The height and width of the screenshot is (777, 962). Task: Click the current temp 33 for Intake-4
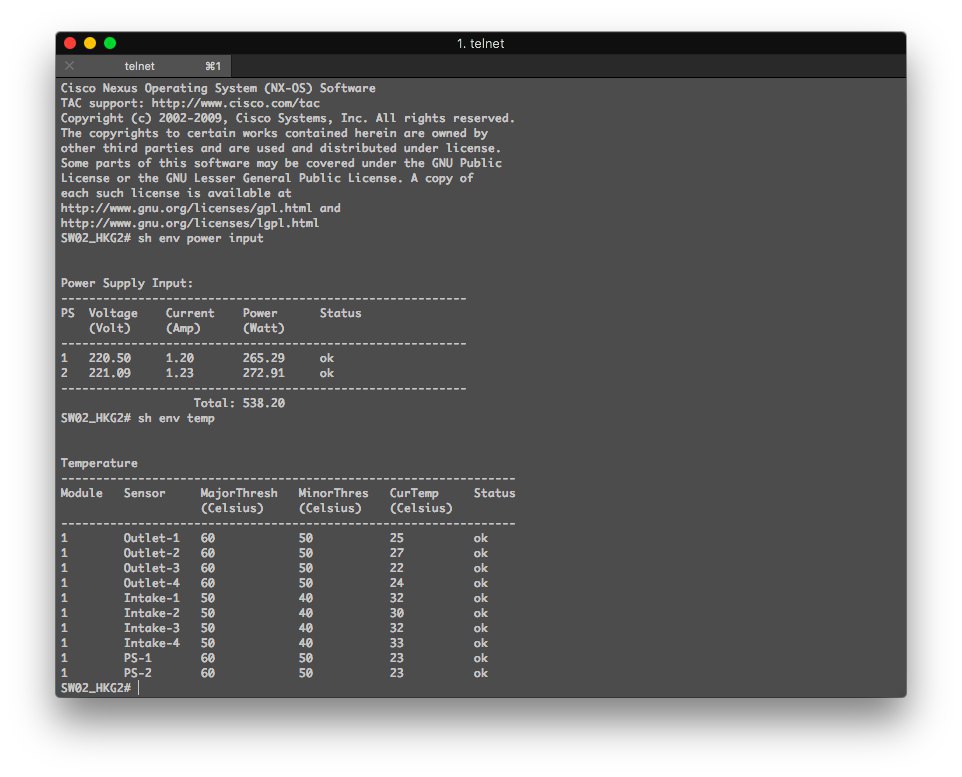point(396,643)
